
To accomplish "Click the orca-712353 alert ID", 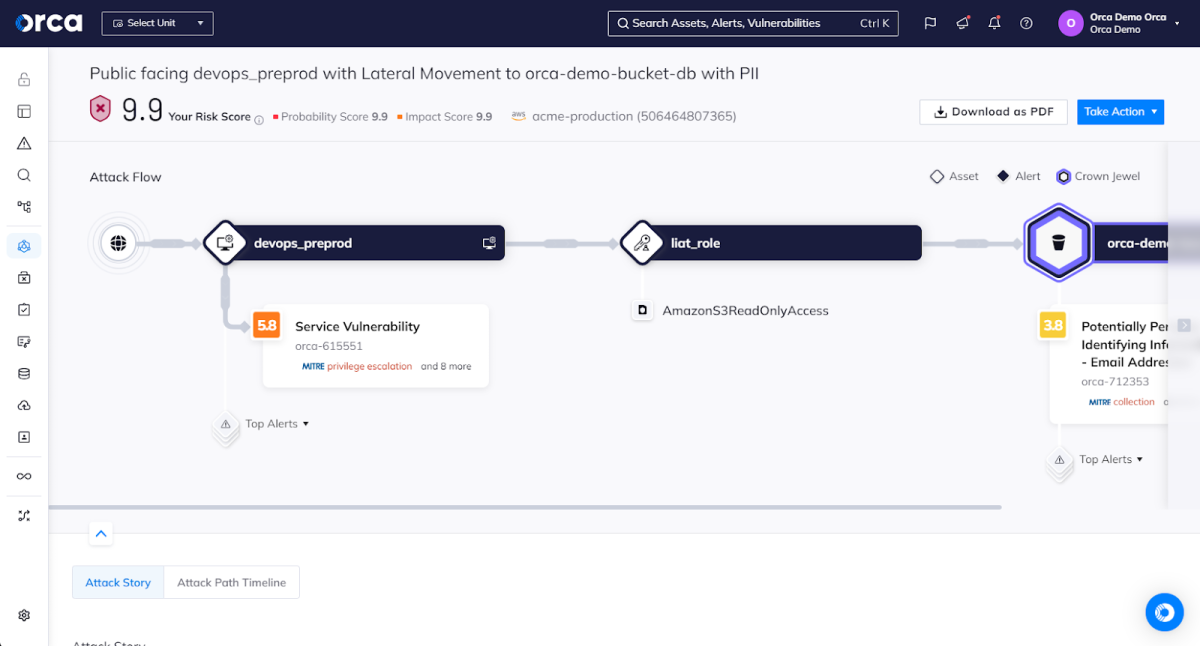I will pos(1115,382).
